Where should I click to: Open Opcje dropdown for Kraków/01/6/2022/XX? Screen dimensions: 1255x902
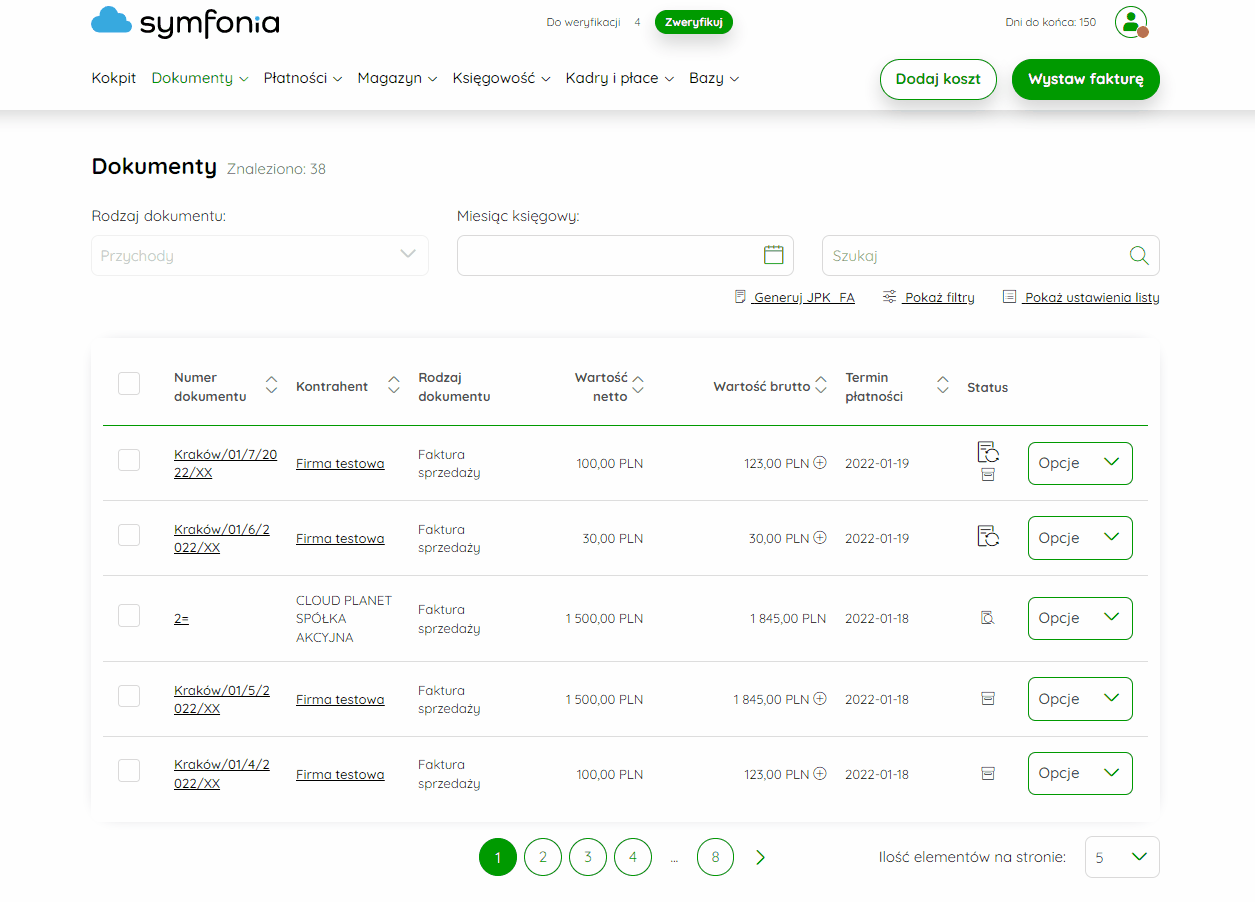[x=1080, y=538]
